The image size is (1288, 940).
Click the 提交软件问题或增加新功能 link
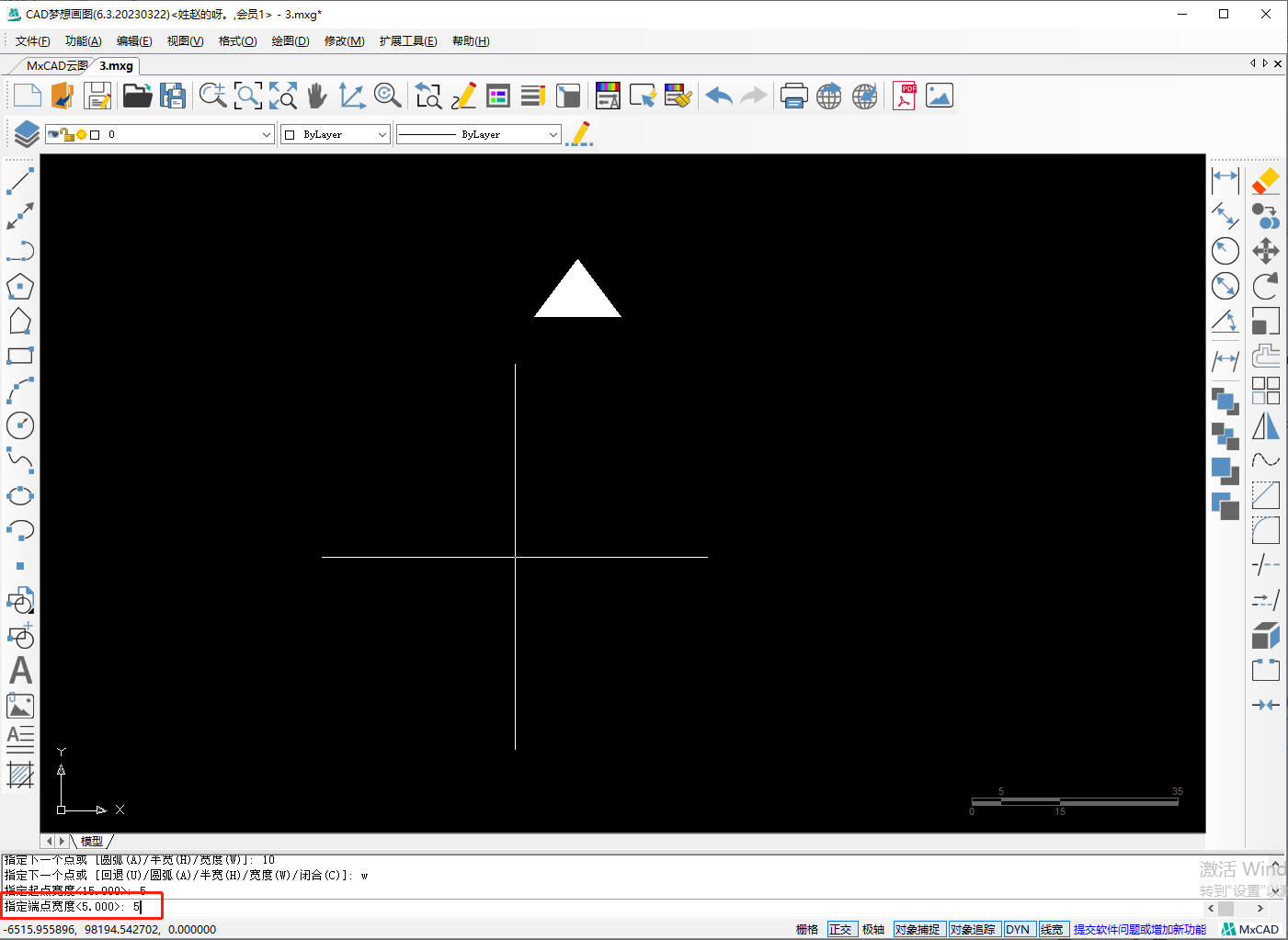click(1139, 929)
